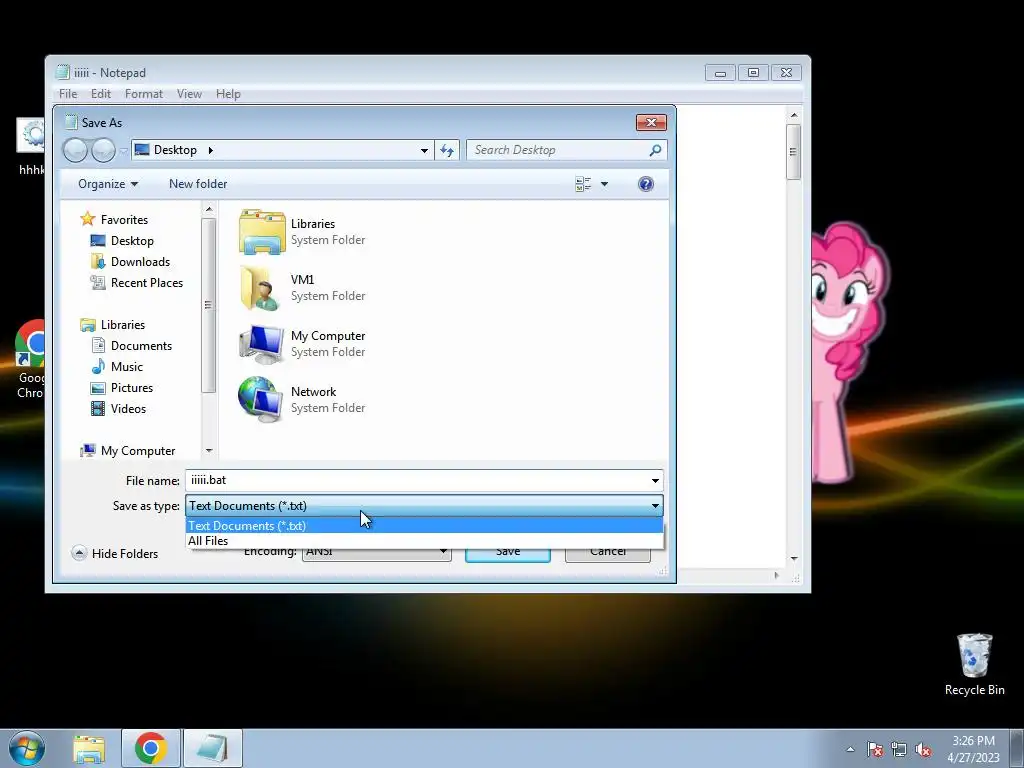
Task: Open the Save as type combo box arrow
Action: pyautogui.click(x=655, y=506)
